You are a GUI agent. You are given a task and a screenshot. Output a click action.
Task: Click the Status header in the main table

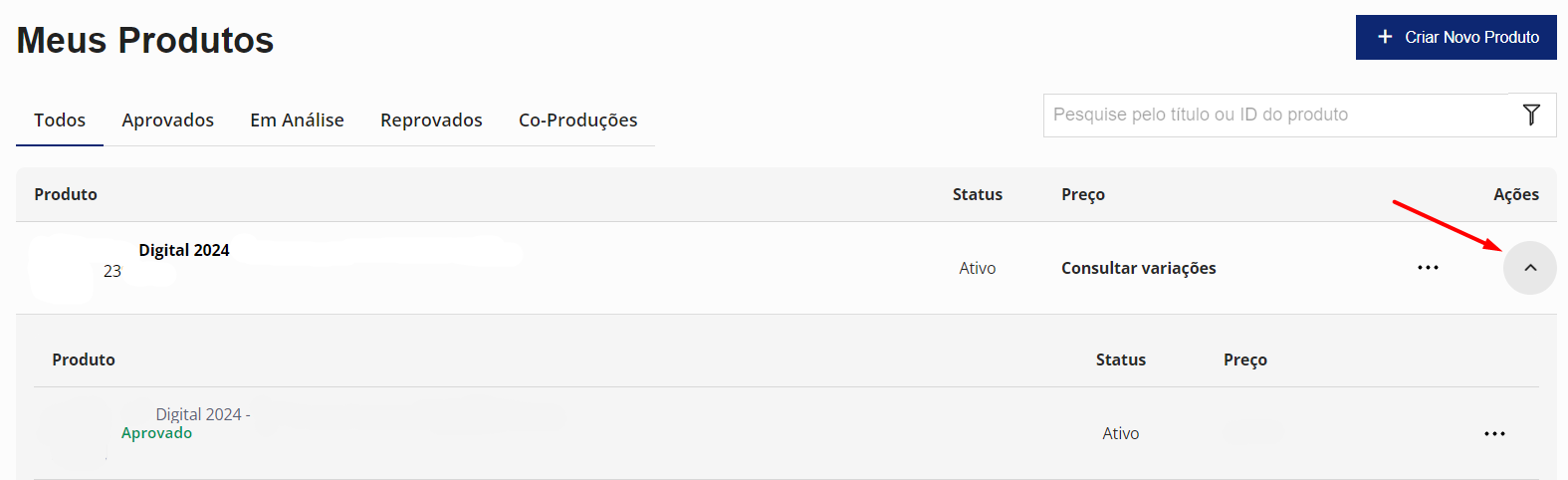pyautogui.click(x=977, y=194)
